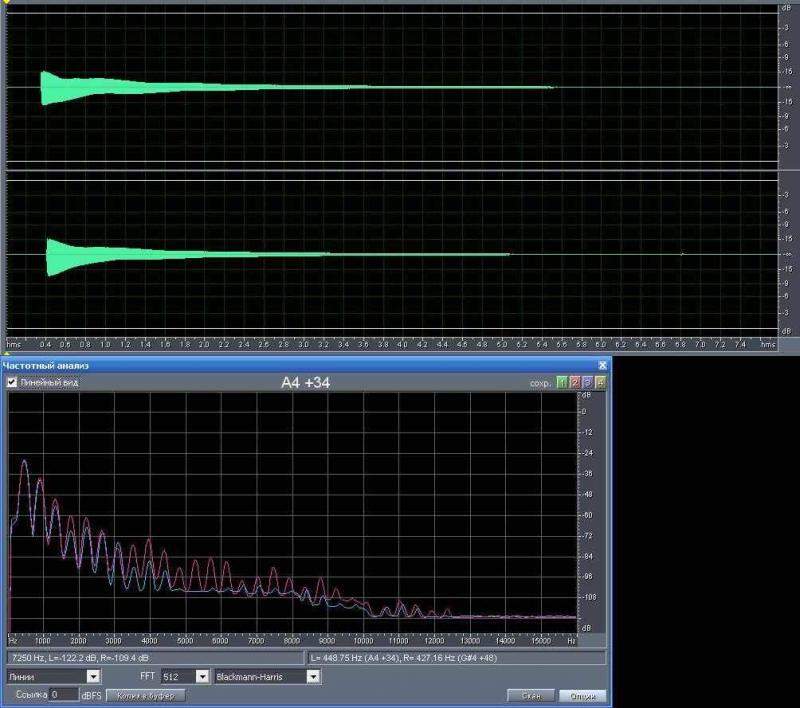Image resolution: width=800 pixels, height=708 pixels.
Task: Click the A4 +34 note readout
Action: point(304,382)
